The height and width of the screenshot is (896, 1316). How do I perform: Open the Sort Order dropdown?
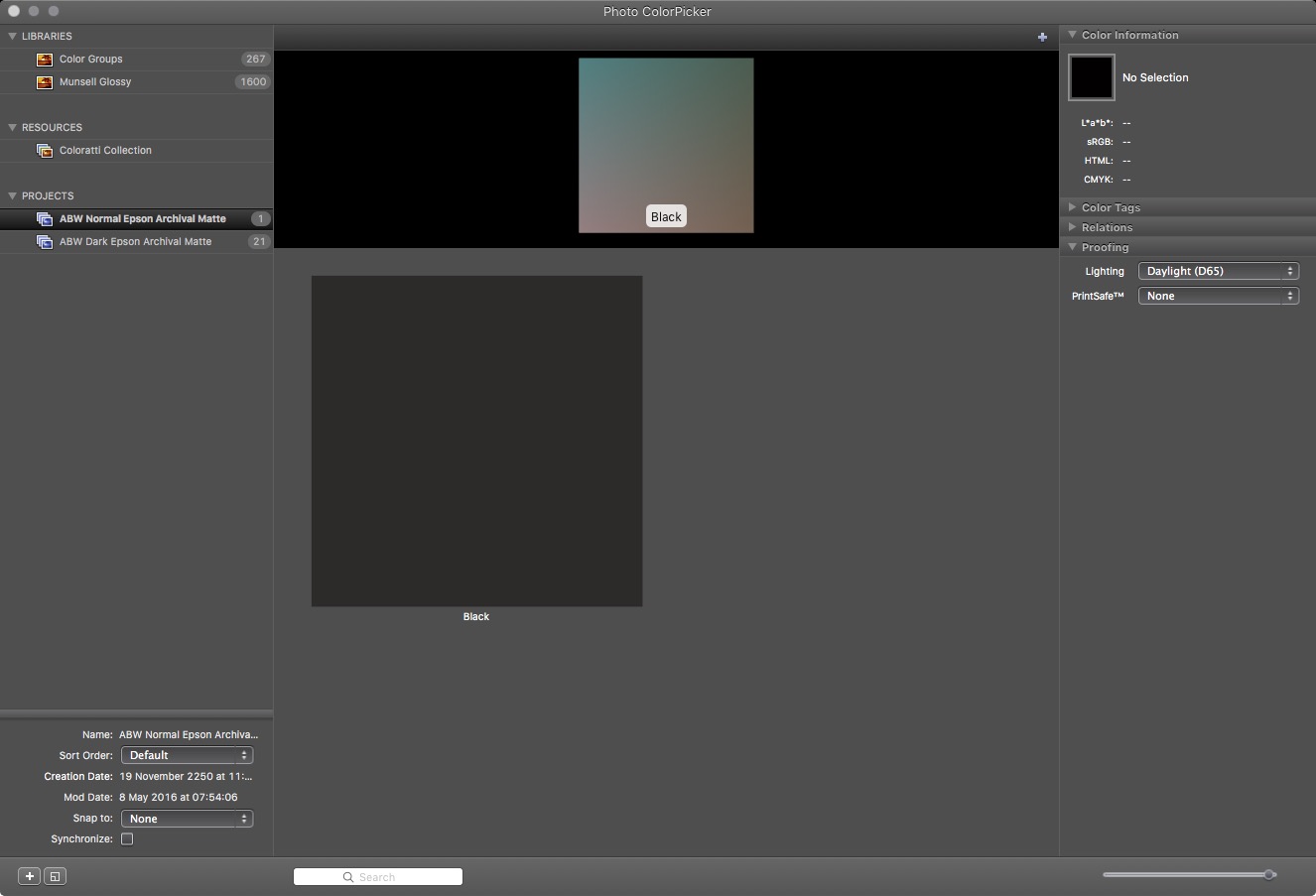pyautogui.click(x=187, y=755)
